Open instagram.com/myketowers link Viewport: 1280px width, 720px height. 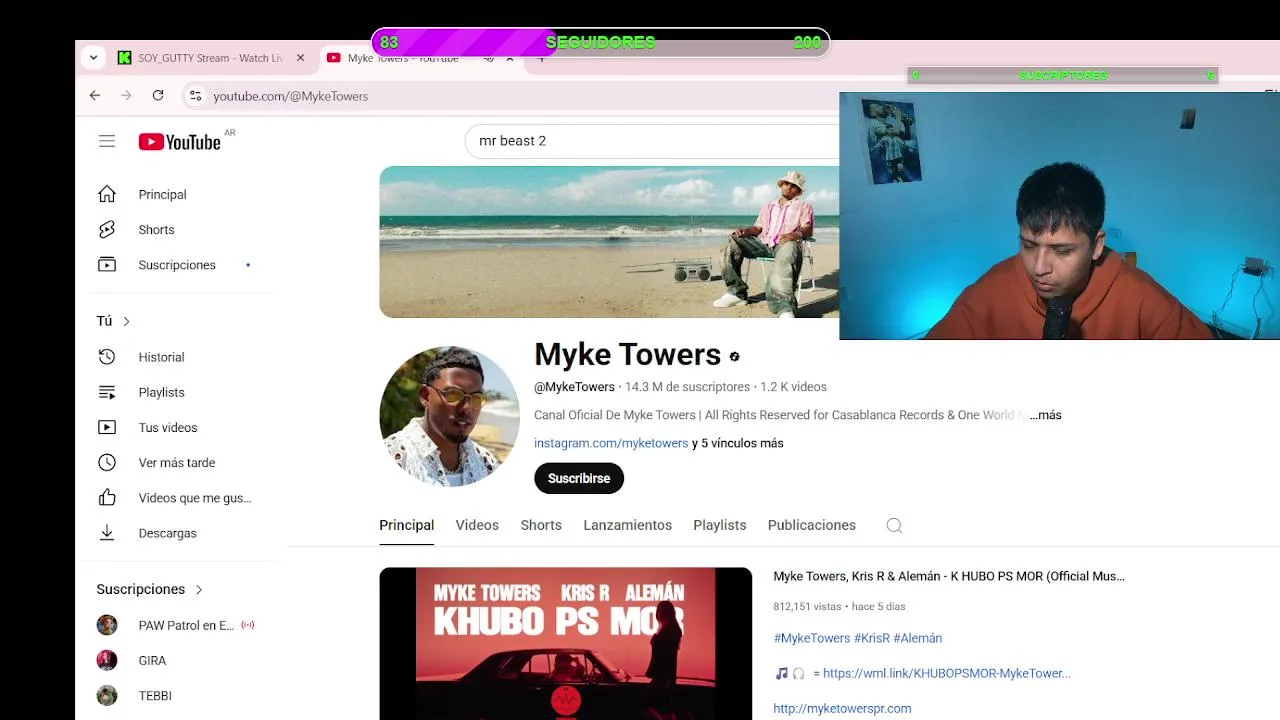coord(611,443)
